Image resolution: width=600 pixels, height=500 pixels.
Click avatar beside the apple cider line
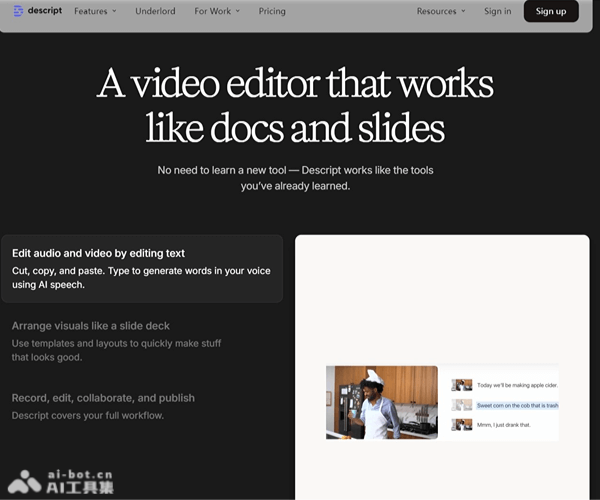462,385
